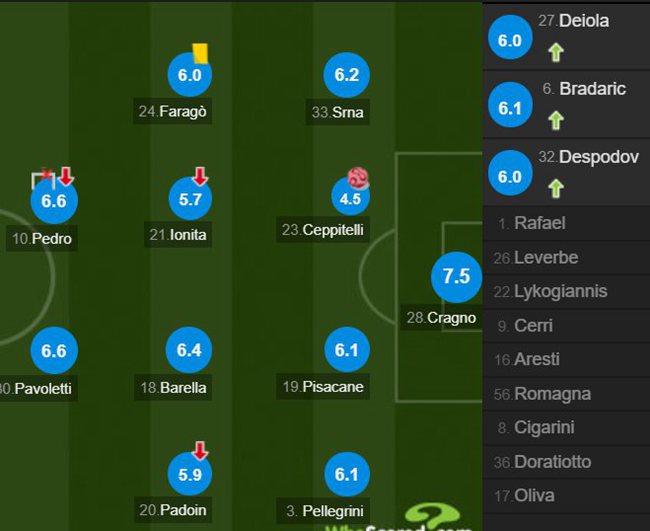Click the missed-goal icon on Pedro's rating

pos(43,179)
